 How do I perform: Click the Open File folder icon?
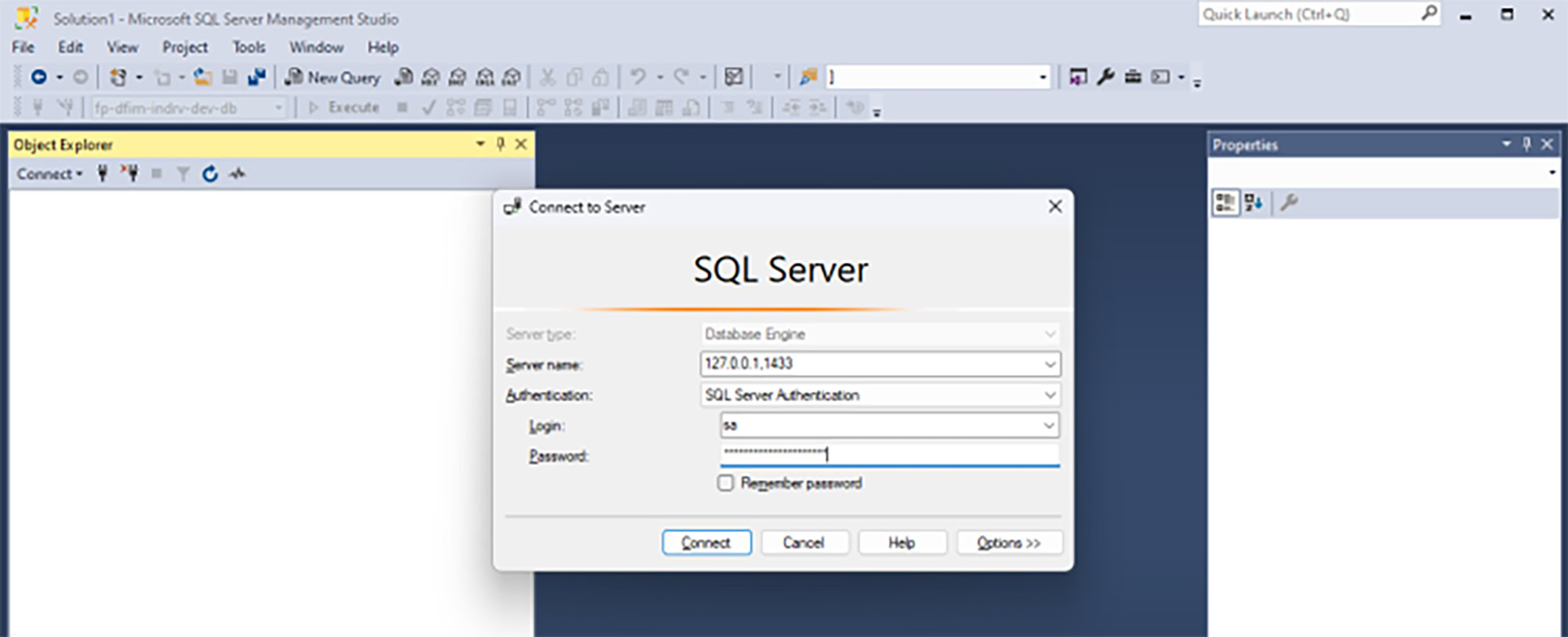coord(203,77)
